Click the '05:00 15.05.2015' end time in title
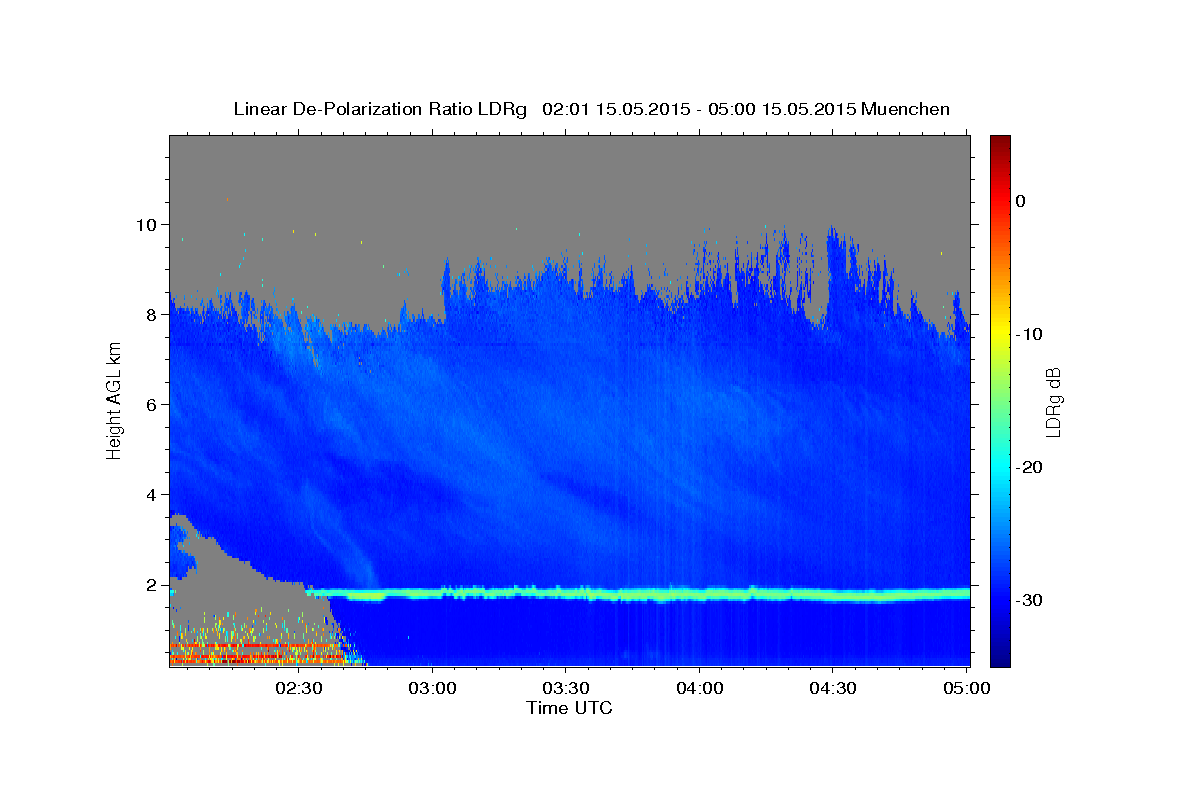The height and width of the screenshot is (800, 1200). pyautogui.click(x=782, y=109)
